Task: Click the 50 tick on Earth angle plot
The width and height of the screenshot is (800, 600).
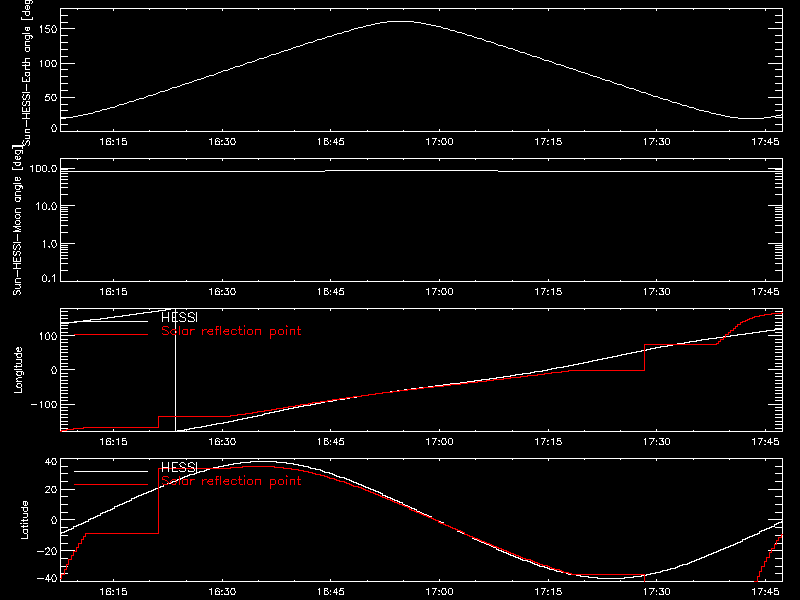Action: point(51,97)
